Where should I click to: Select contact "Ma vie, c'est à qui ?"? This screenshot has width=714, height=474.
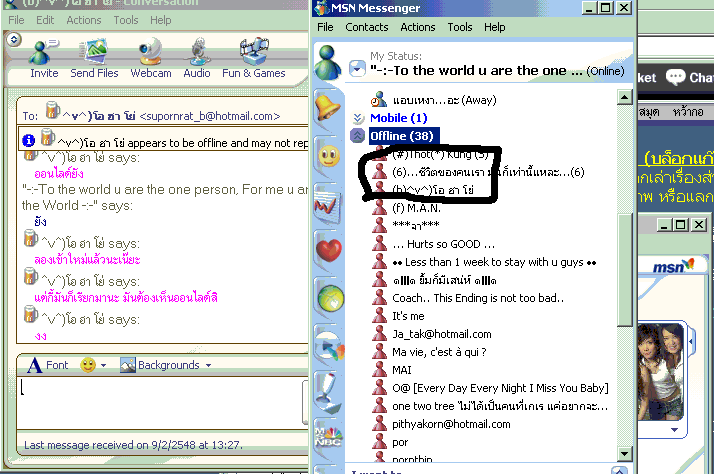tap(439, 352)
